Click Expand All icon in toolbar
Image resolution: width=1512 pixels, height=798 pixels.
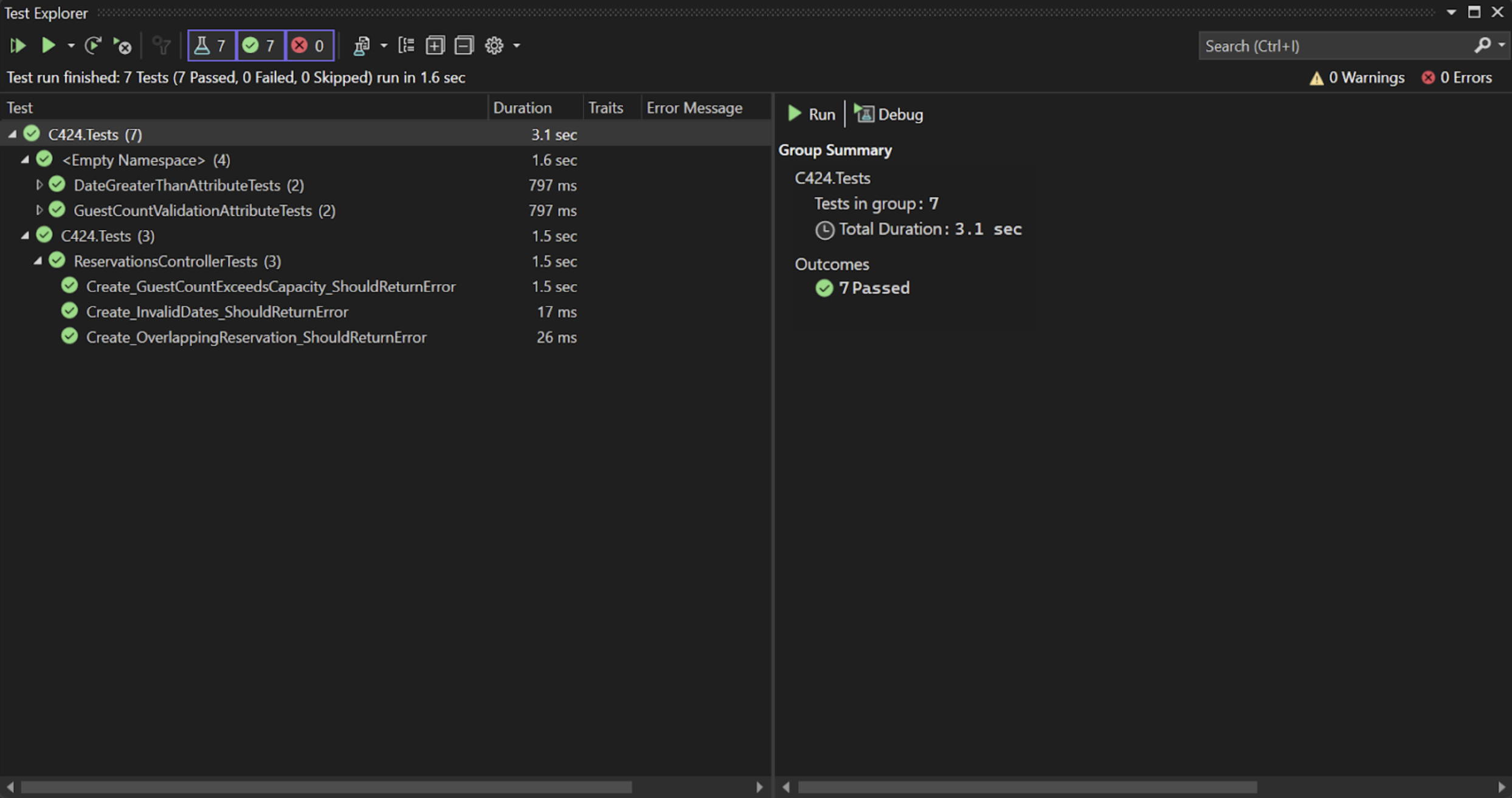[x=435, y=46]
